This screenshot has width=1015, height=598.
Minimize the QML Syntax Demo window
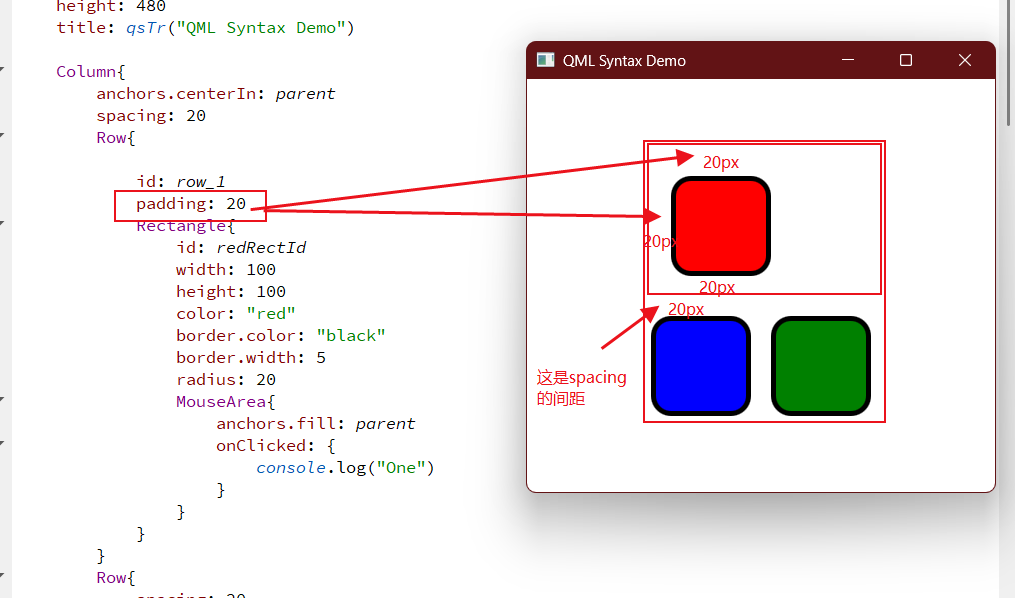click(848, 60)
